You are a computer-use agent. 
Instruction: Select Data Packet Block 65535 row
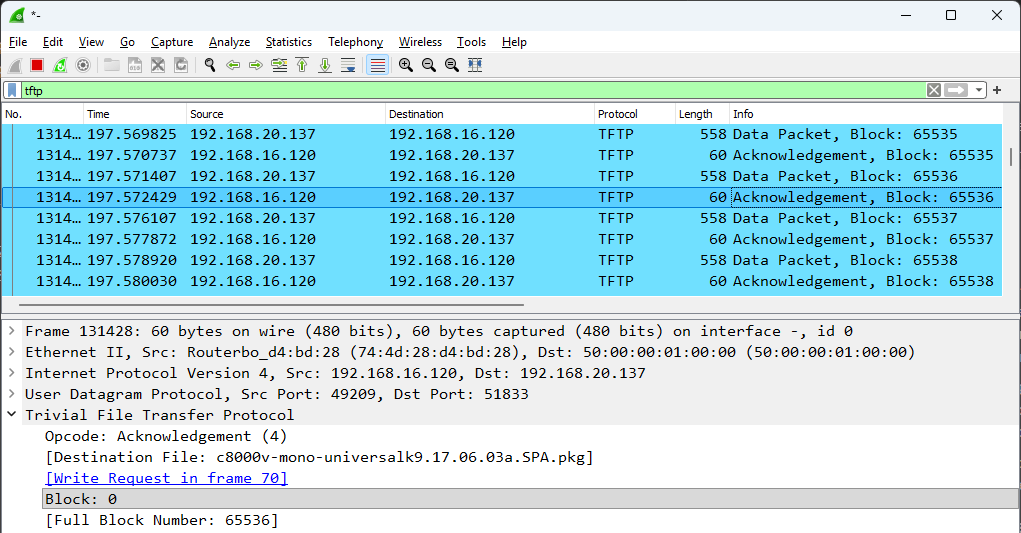click(x=502, y=134)
